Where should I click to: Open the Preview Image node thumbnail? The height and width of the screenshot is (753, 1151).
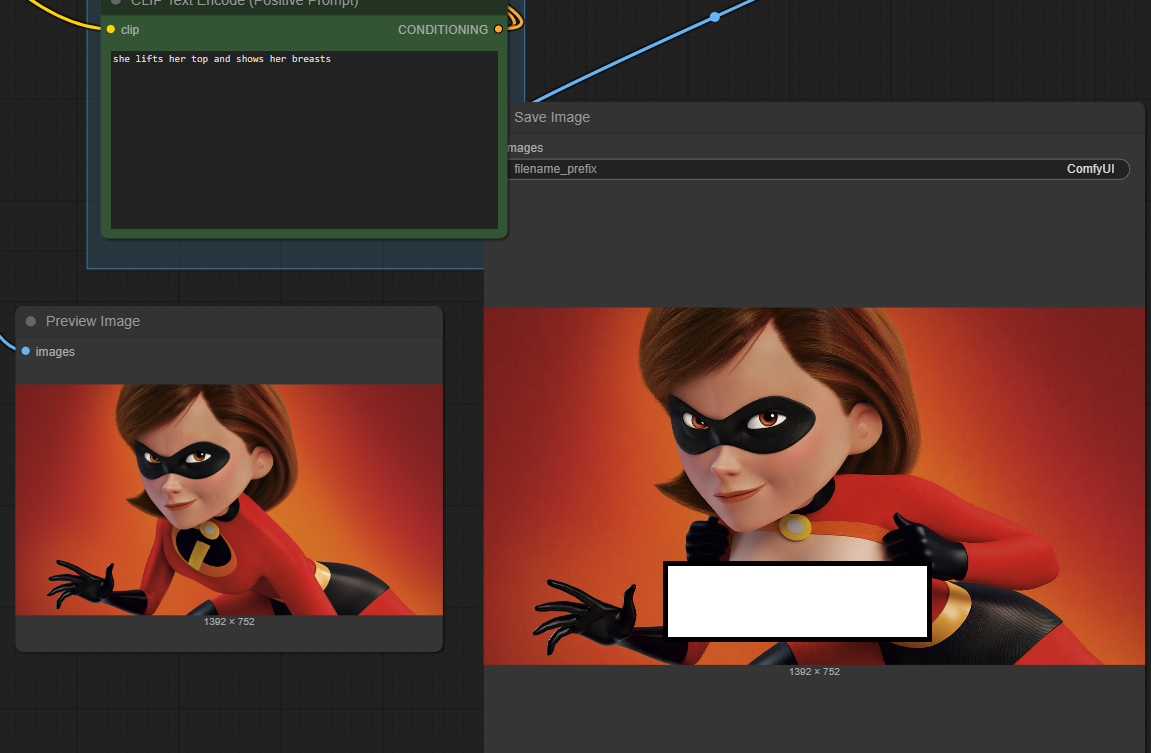tap(229, 500)
